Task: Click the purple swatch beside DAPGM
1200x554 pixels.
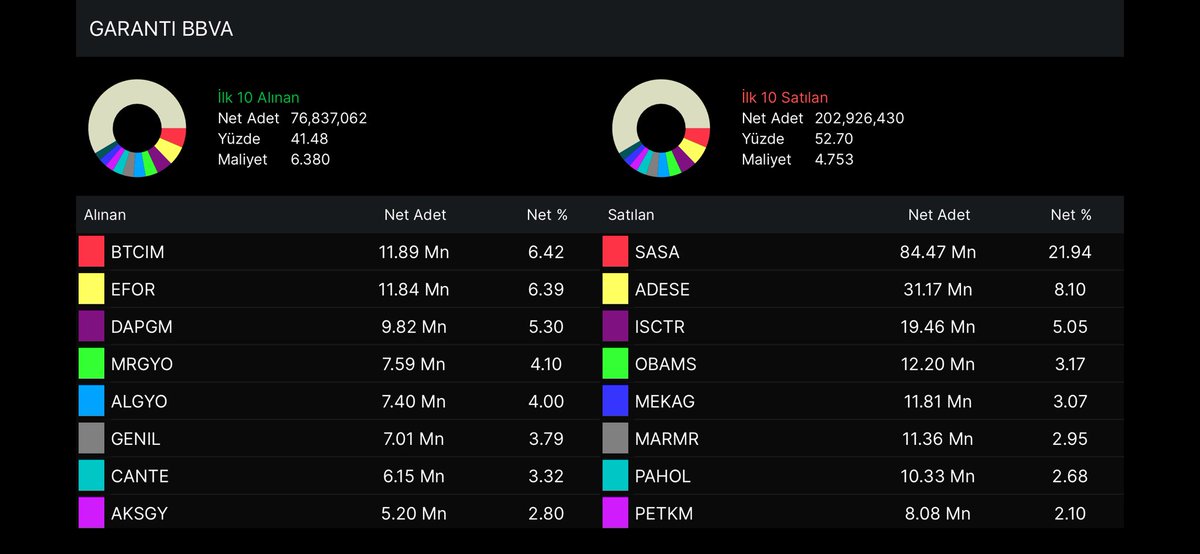Action: (91, 327)
